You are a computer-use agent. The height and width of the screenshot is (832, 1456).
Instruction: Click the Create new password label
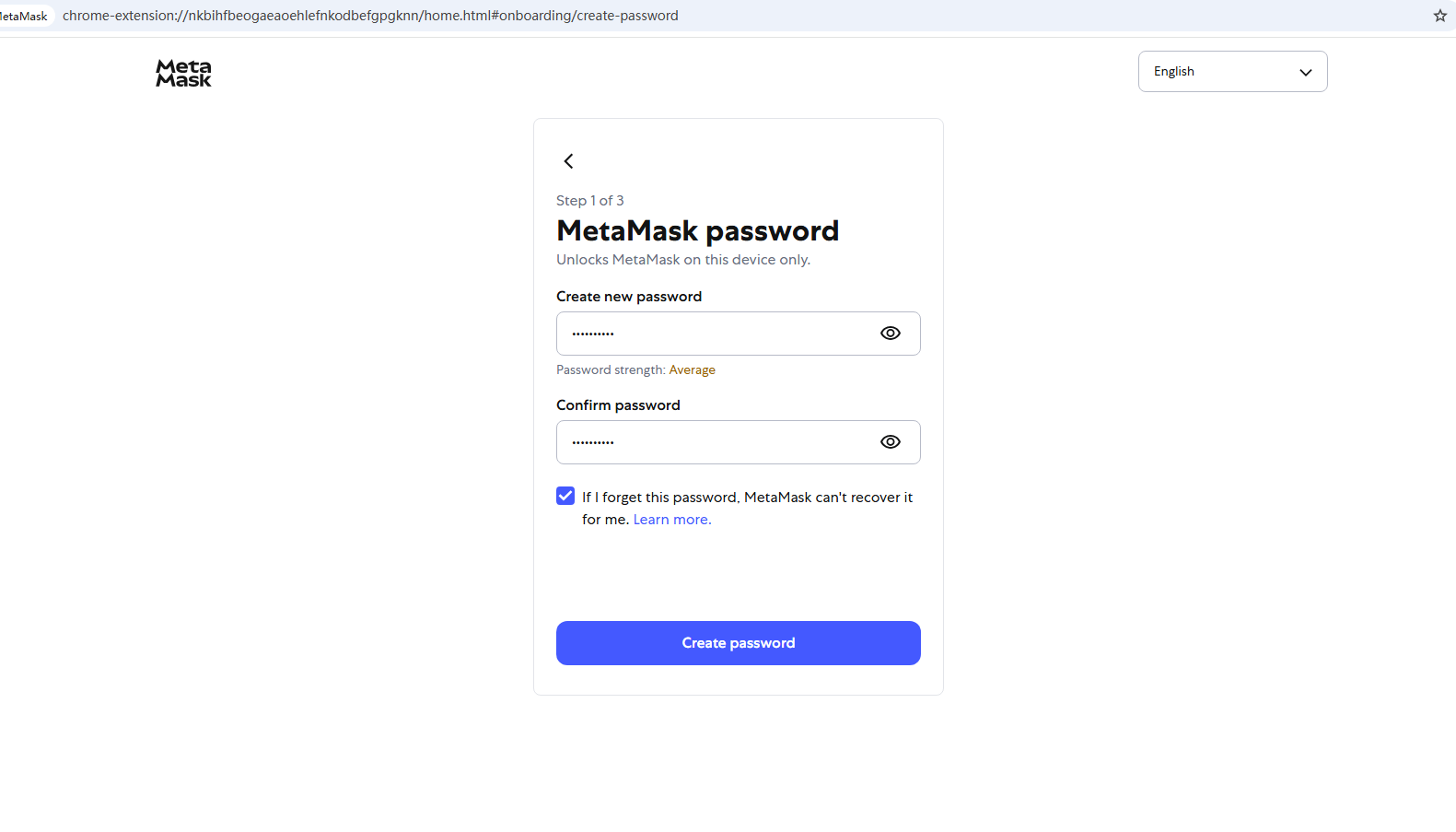pyautogui.click(x=629, y=297)
